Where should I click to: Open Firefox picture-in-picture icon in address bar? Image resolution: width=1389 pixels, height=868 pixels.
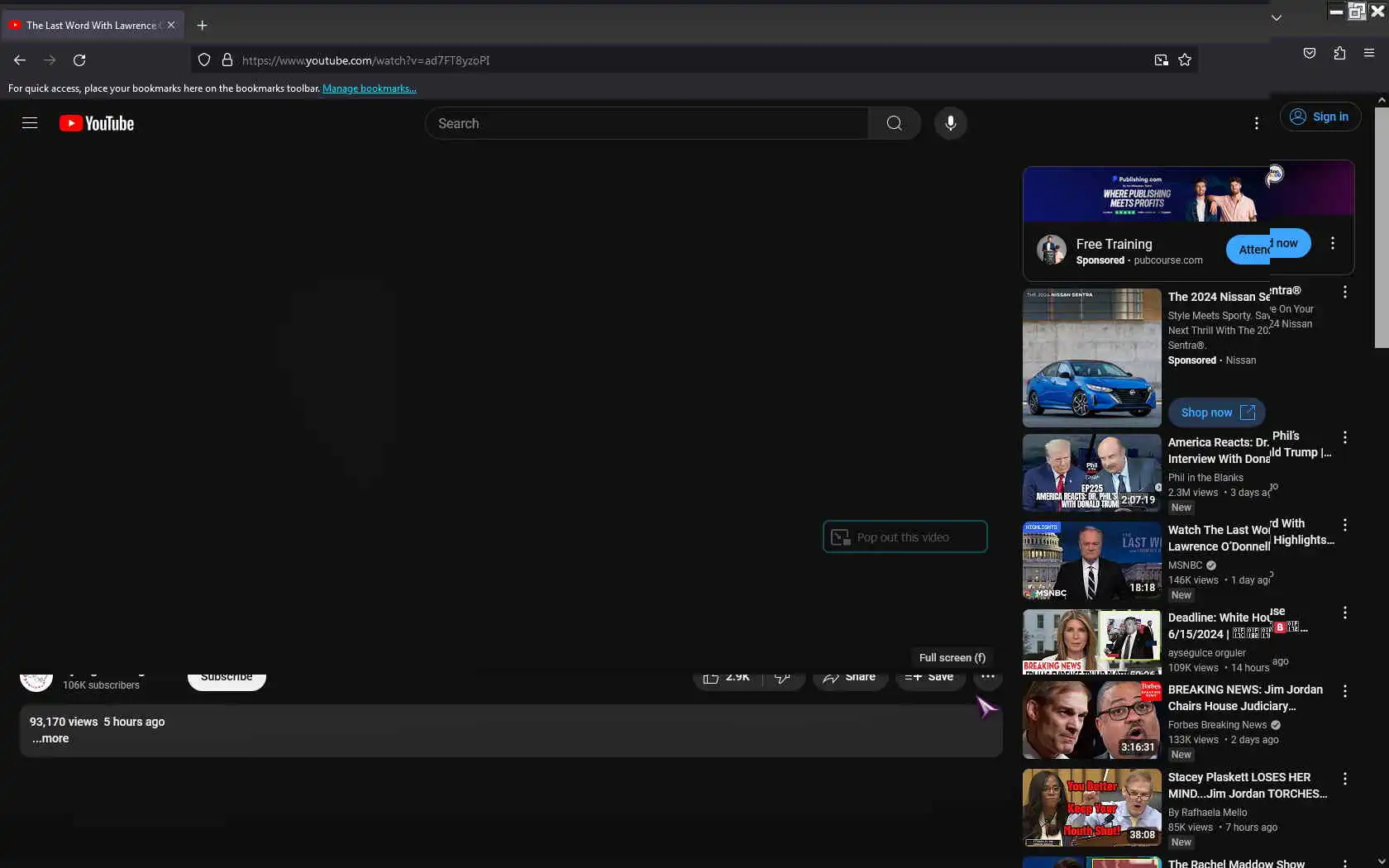[1162, 60]
